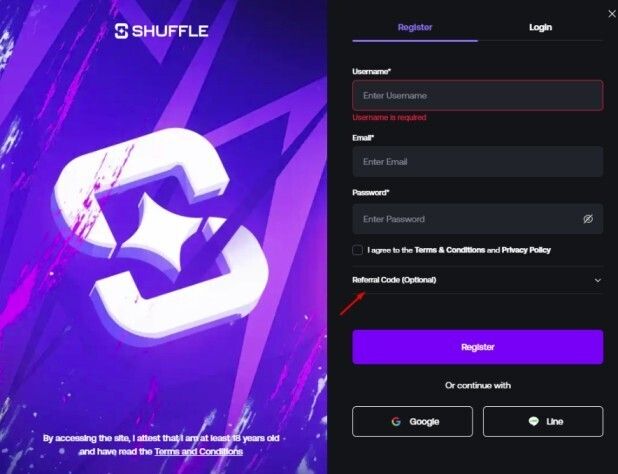Image resolution: width=618 pixels, height=474 pixels.
Task: Click the purple Register button
Action: 477,347
